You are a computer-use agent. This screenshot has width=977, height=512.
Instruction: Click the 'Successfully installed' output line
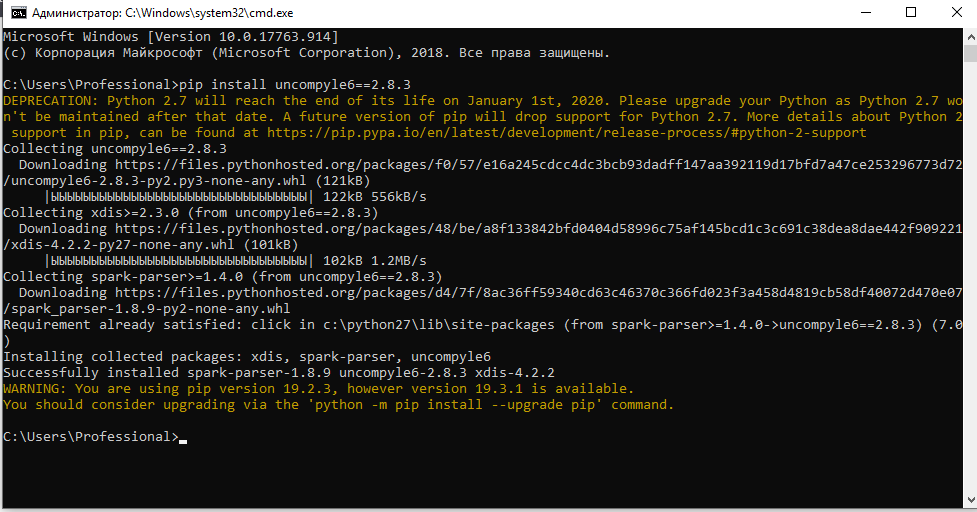pyautogui.click(x=280, y=372)
